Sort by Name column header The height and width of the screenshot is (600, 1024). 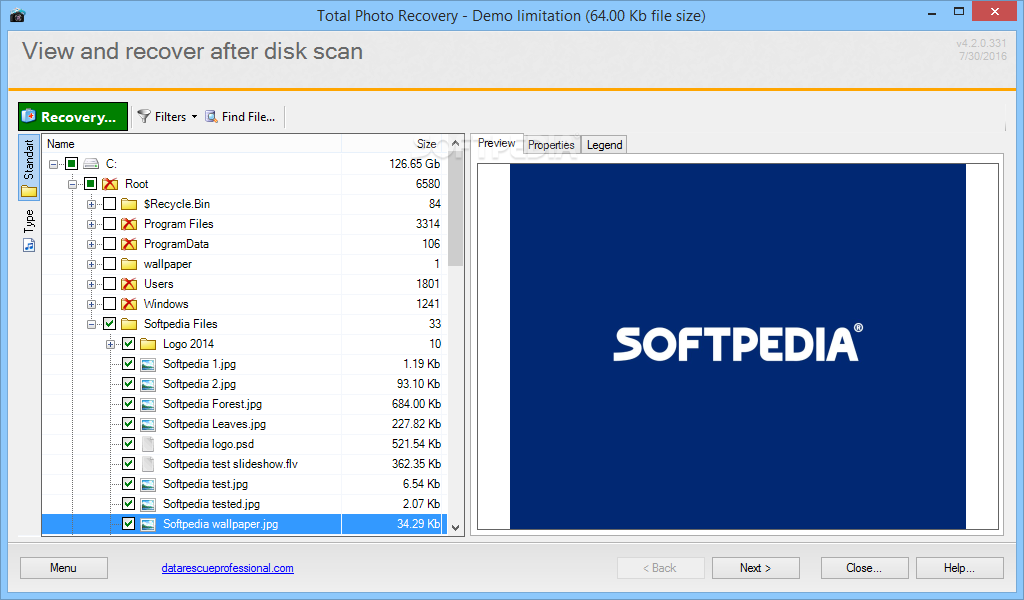click(x=191, y=144)
